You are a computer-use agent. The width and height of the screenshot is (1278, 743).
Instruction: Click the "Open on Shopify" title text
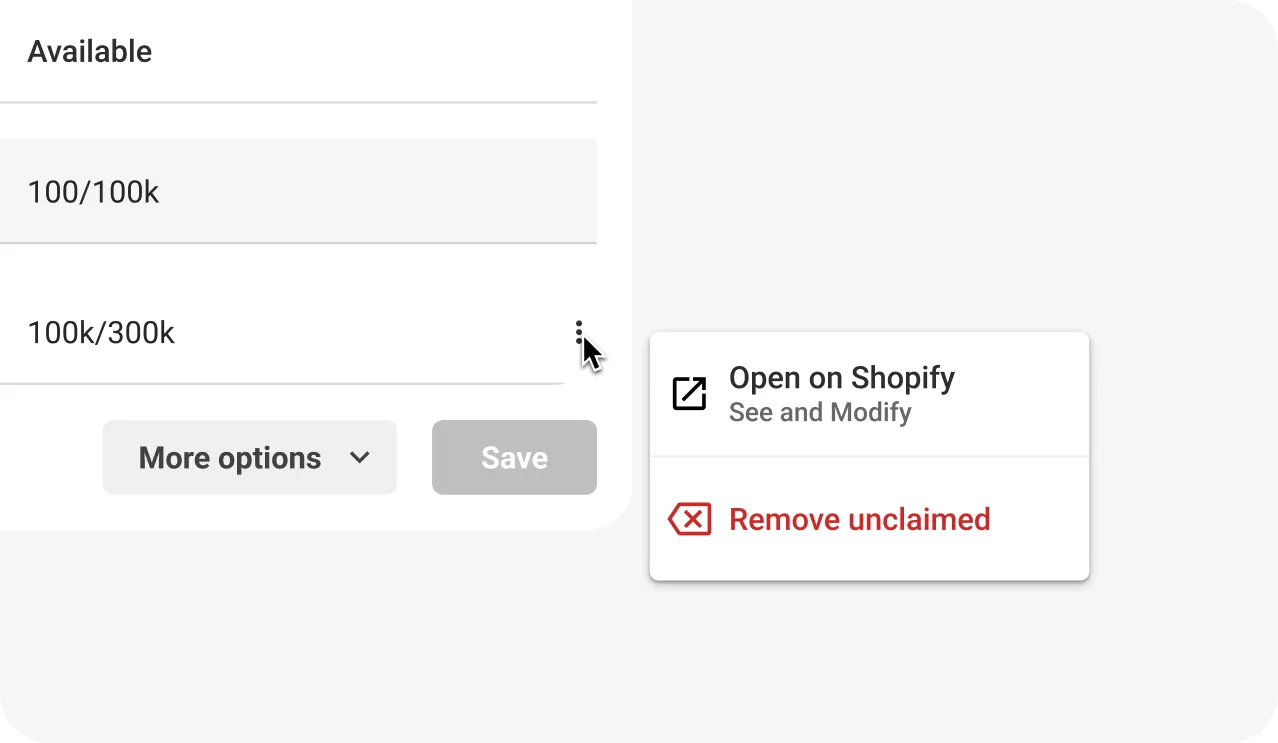(x=842, y=378)
